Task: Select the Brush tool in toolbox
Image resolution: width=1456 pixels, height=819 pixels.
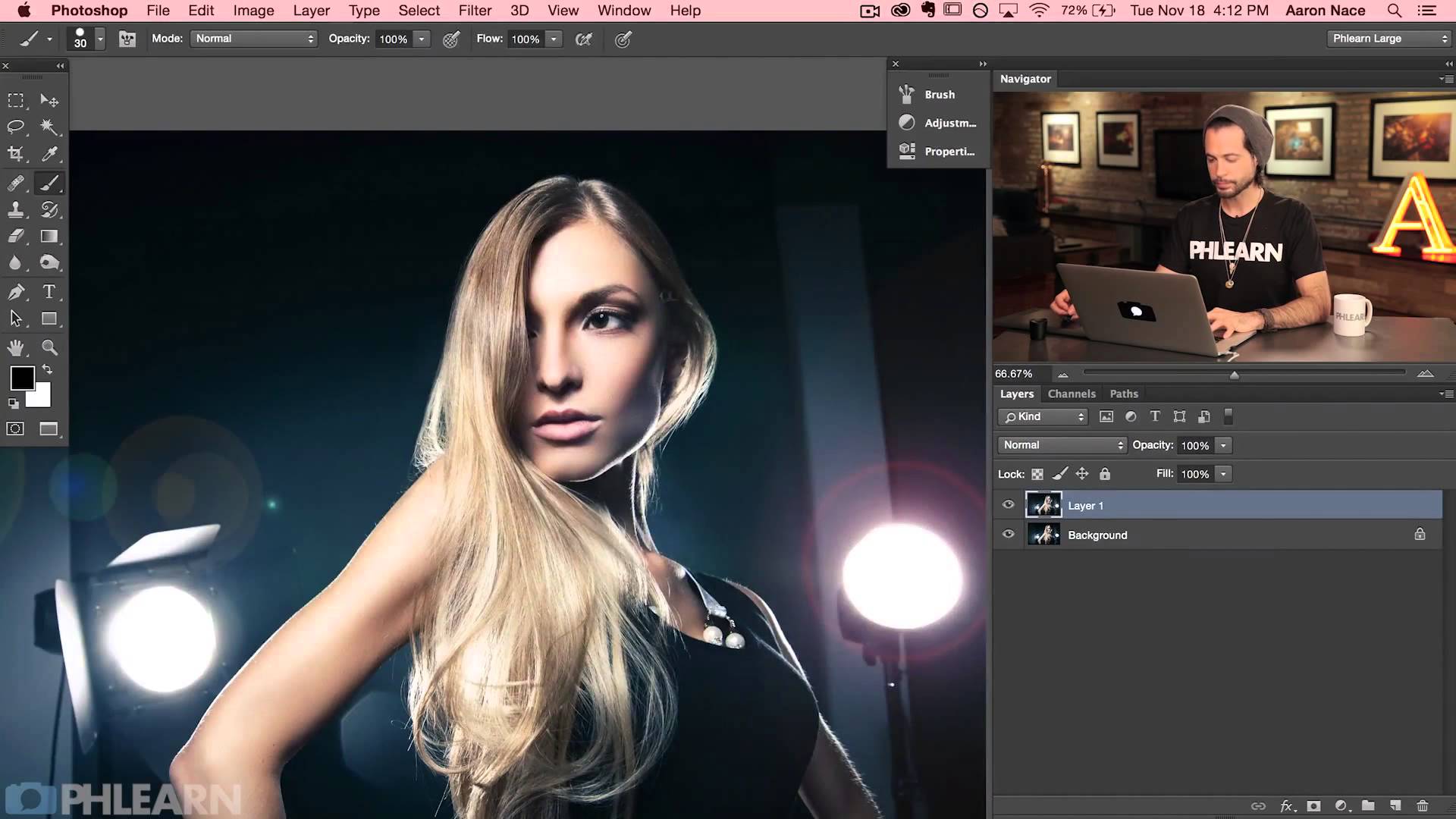Action: 49,183
